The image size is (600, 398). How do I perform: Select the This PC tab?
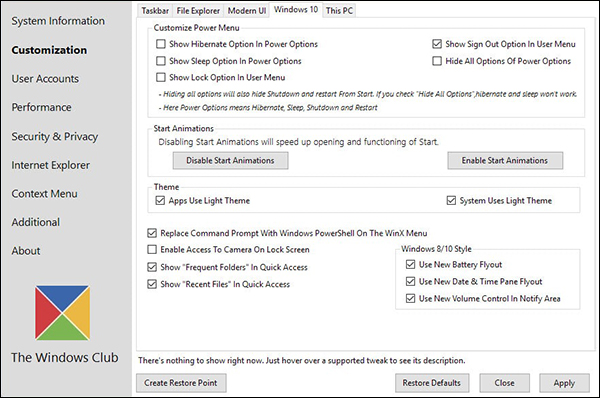tap(339, 11)
